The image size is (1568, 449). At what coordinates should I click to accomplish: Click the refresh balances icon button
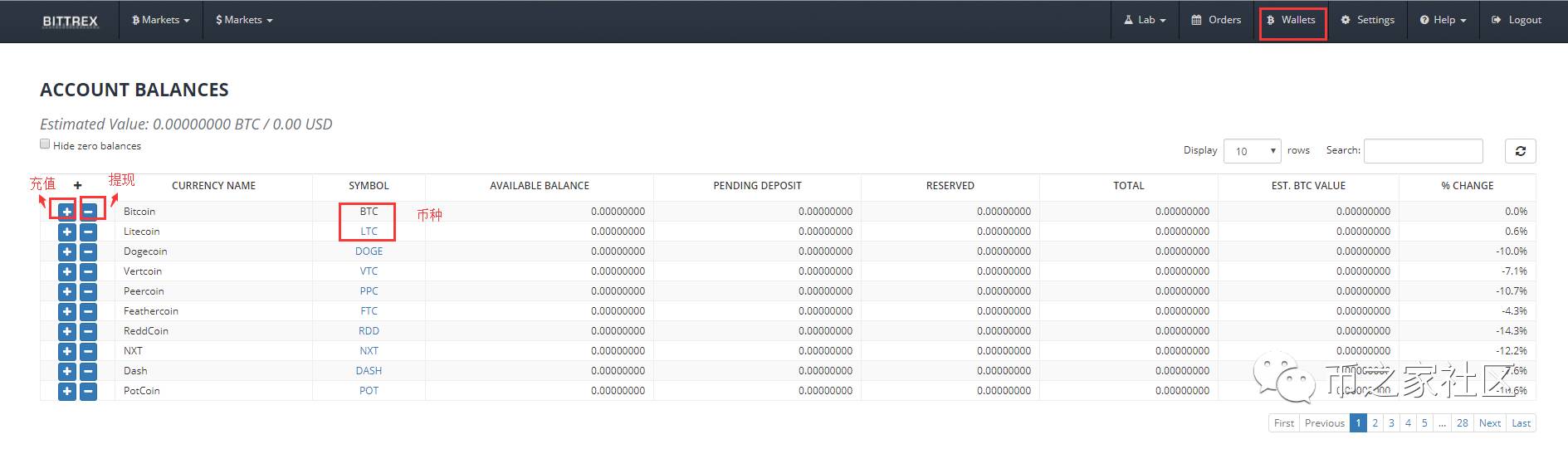(1520, 151)
